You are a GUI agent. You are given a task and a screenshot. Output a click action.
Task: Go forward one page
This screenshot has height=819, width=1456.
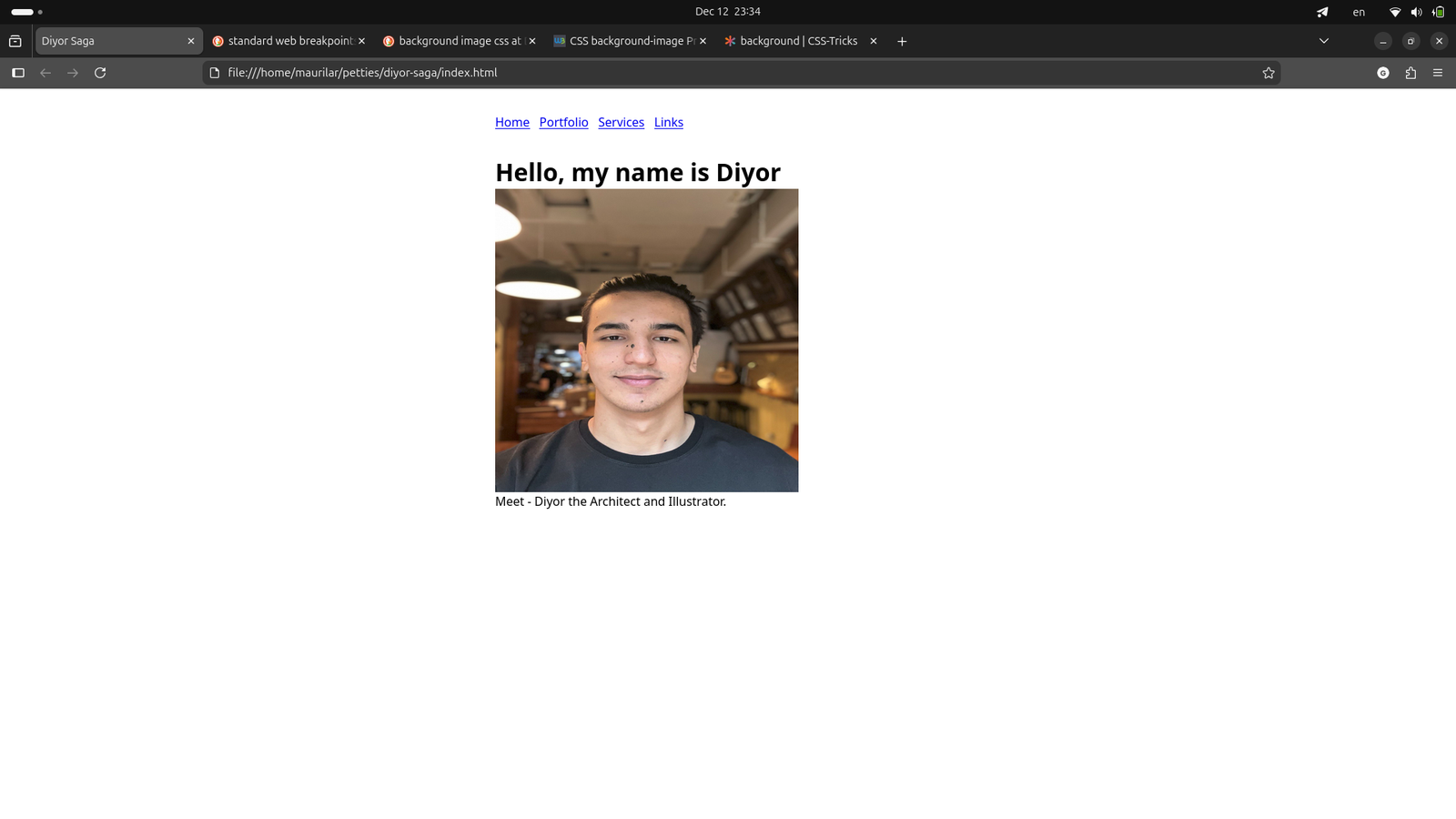pos(73,73)
